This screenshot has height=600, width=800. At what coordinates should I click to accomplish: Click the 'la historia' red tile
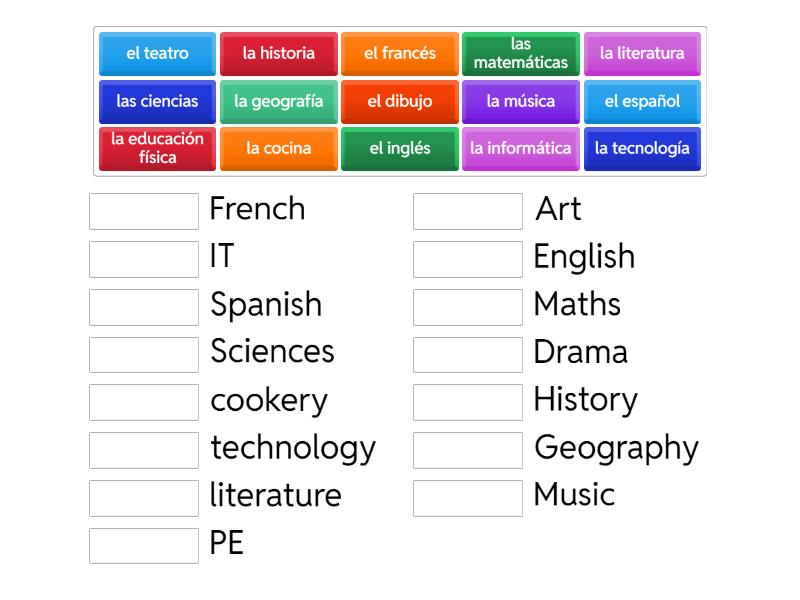(x=279, y=54)
